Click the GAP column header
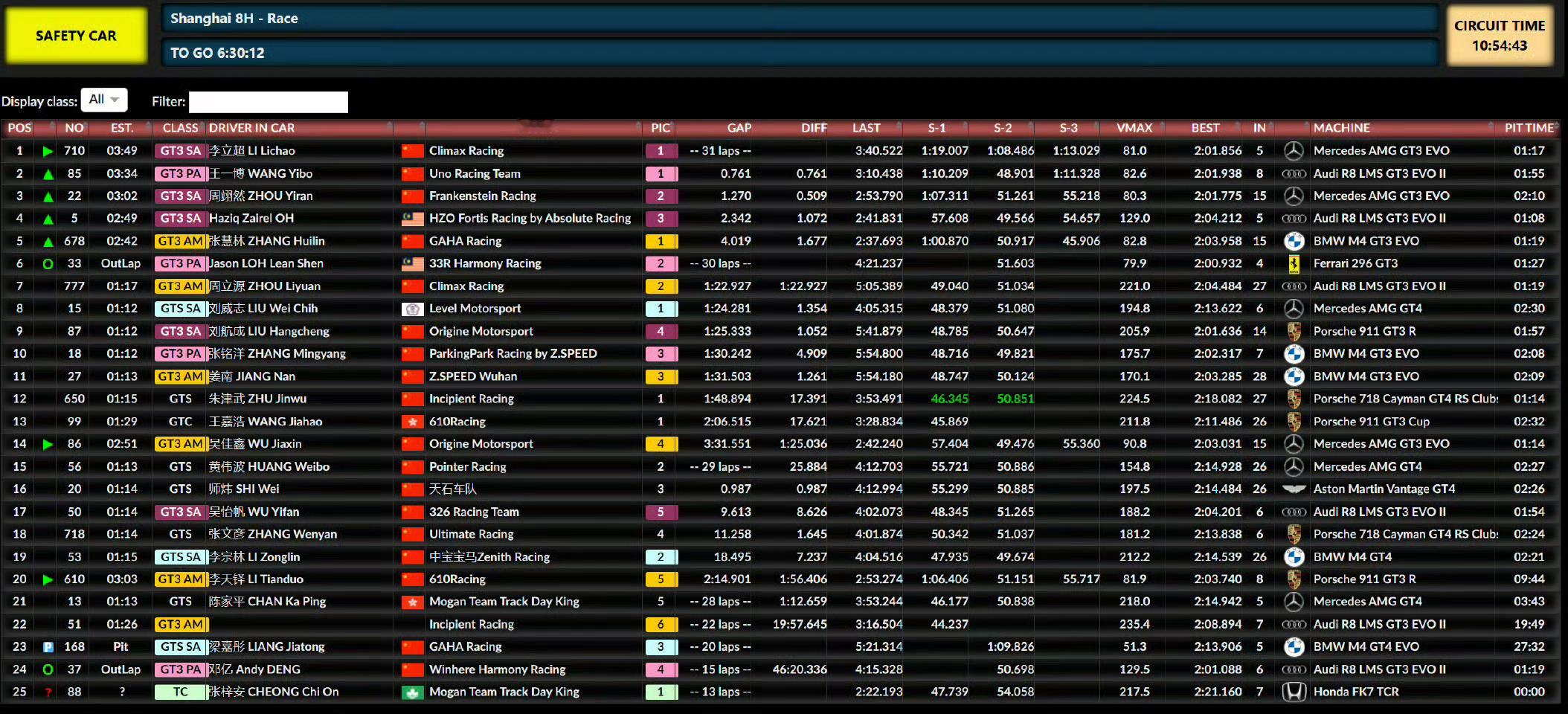The image size is (1568, 714). pyautogui.click(x=739, y=128)
